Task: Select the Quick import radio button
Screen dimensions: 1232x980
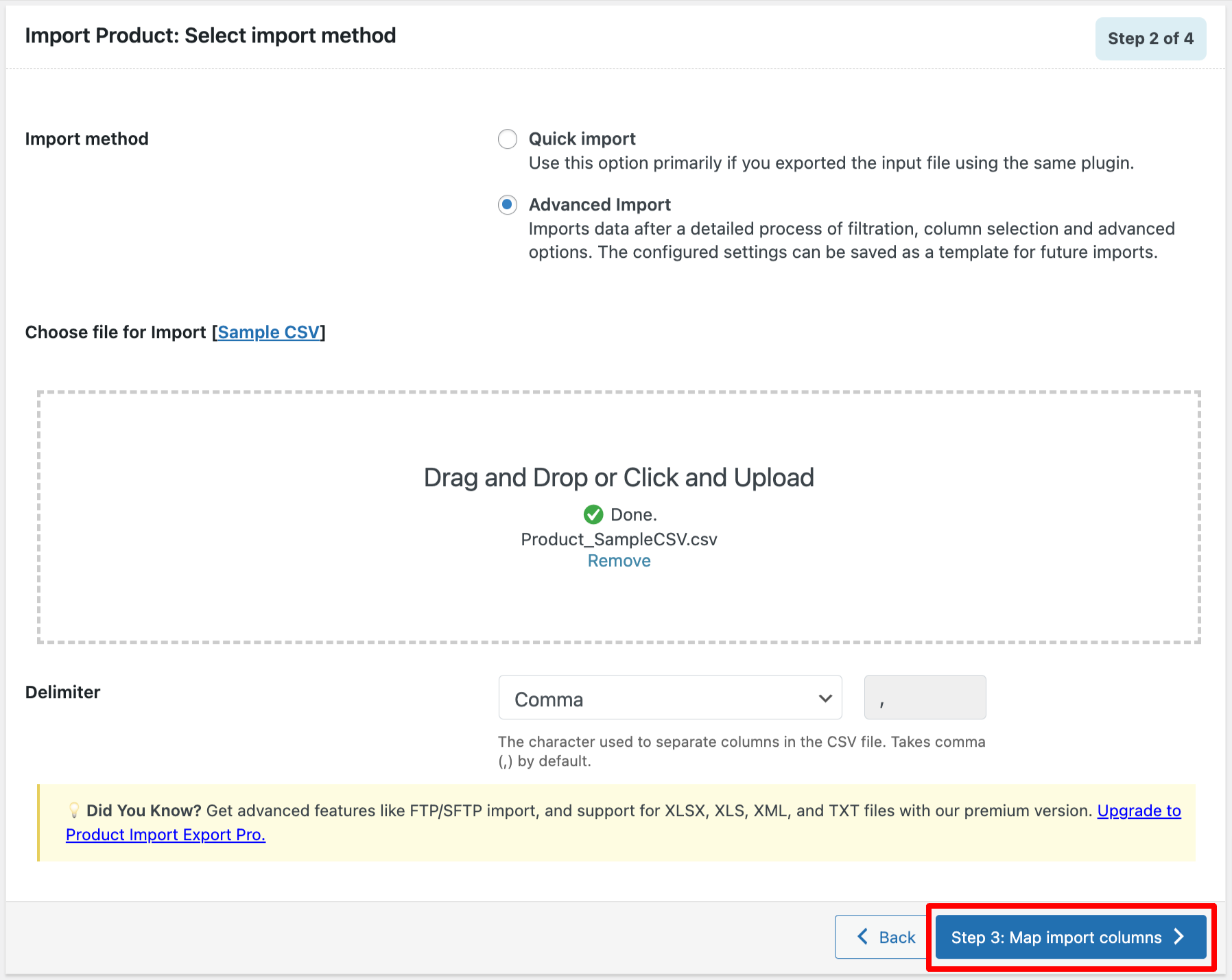Action: click(507, 139)
